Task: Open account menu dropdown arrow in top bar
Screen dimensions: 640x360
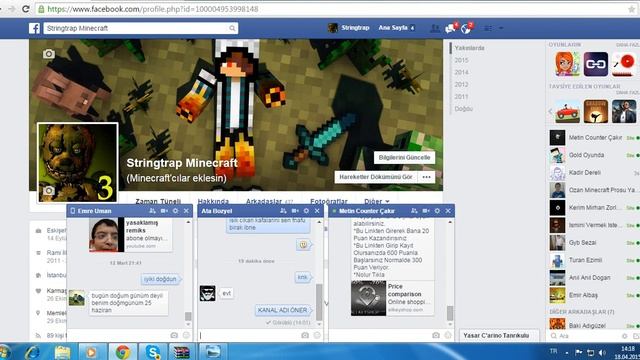Action: tap(501, 28)
